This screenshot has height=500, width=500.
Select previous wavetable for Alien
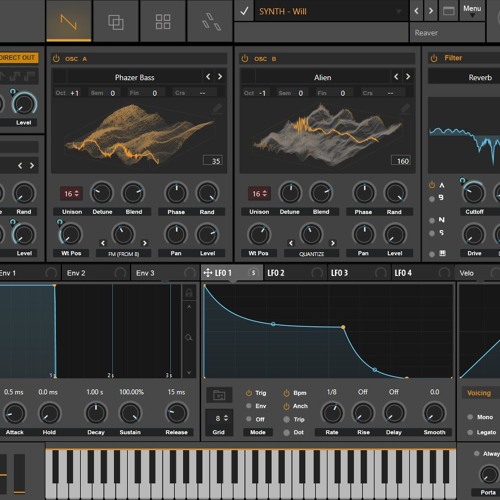click(396, 77)
